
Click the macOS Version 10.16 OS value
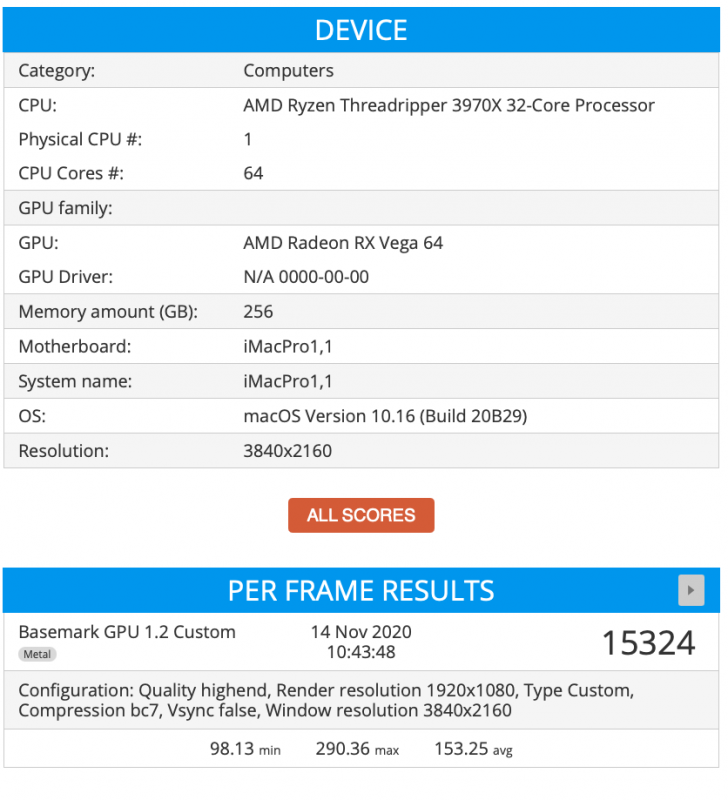click(x=385, y=416)
